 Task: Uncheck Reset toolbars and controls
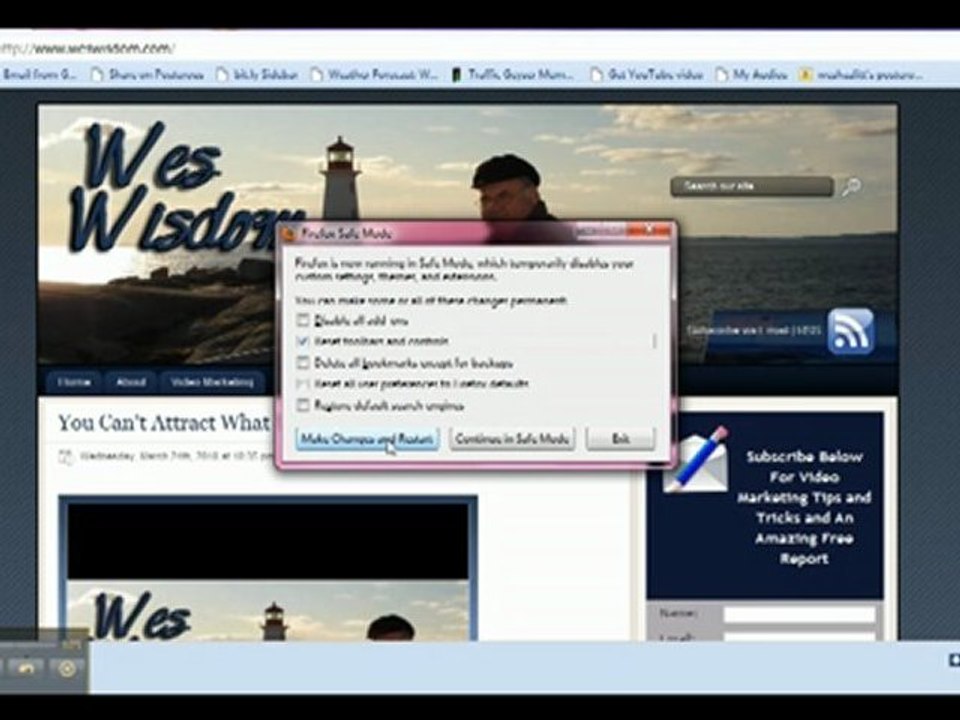(x=302, y=341)
